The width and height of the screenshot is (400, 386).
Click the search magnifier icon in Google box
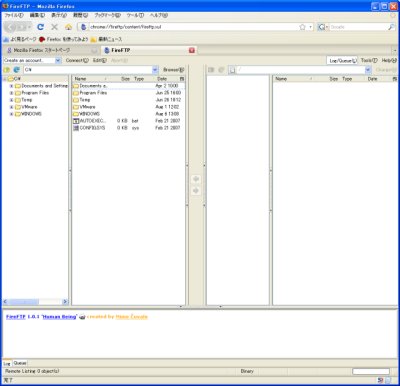[391, 27]
